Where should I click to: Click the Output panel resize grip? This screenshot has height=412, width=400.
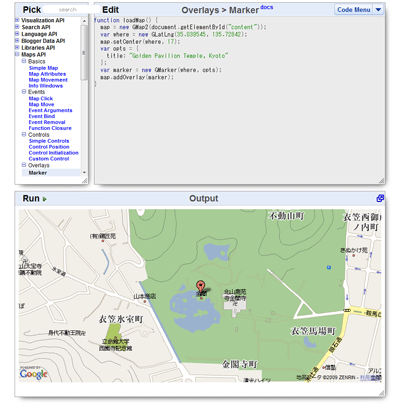coord(382,393)
